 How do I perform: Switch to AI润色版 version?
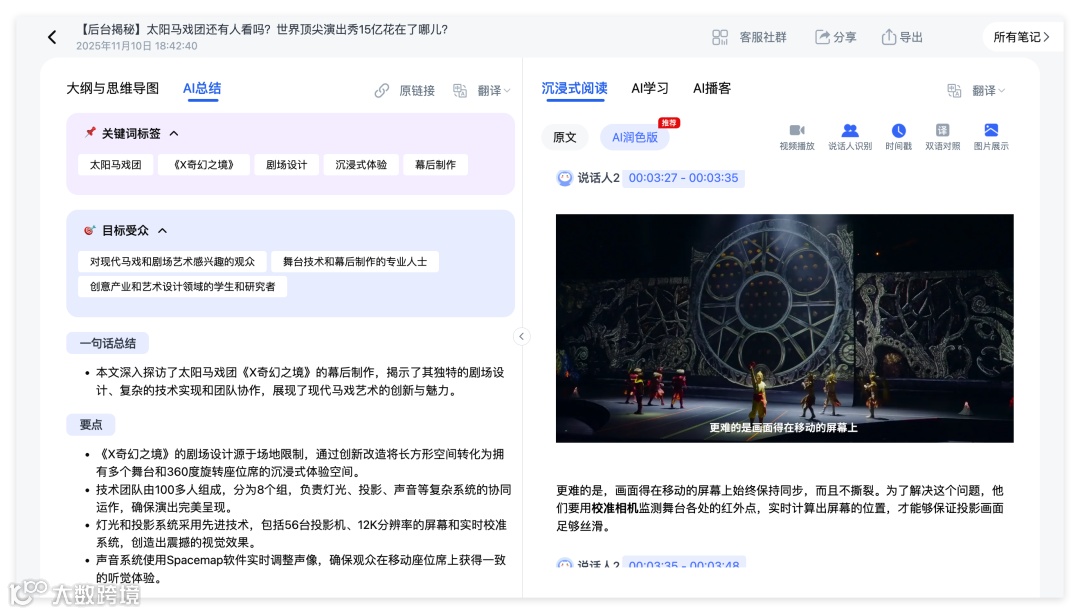pyautogui.click(x=635, y=137)
